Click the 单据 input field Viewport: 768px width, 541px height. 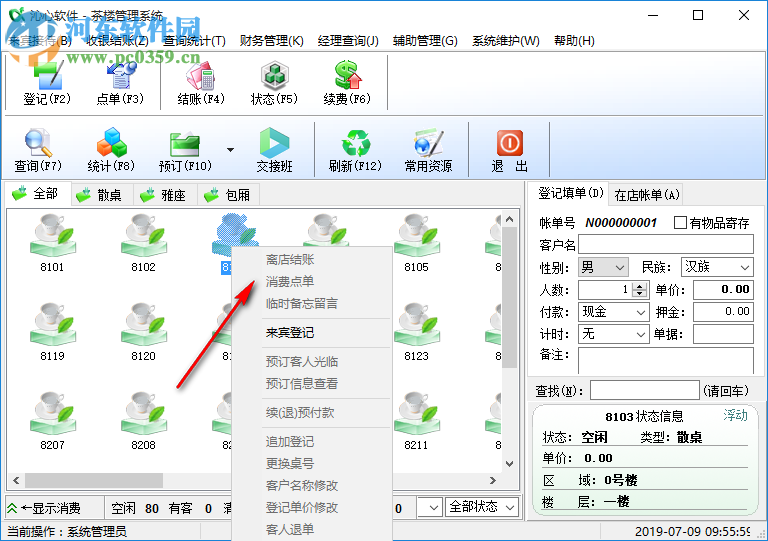click(723, 334)
